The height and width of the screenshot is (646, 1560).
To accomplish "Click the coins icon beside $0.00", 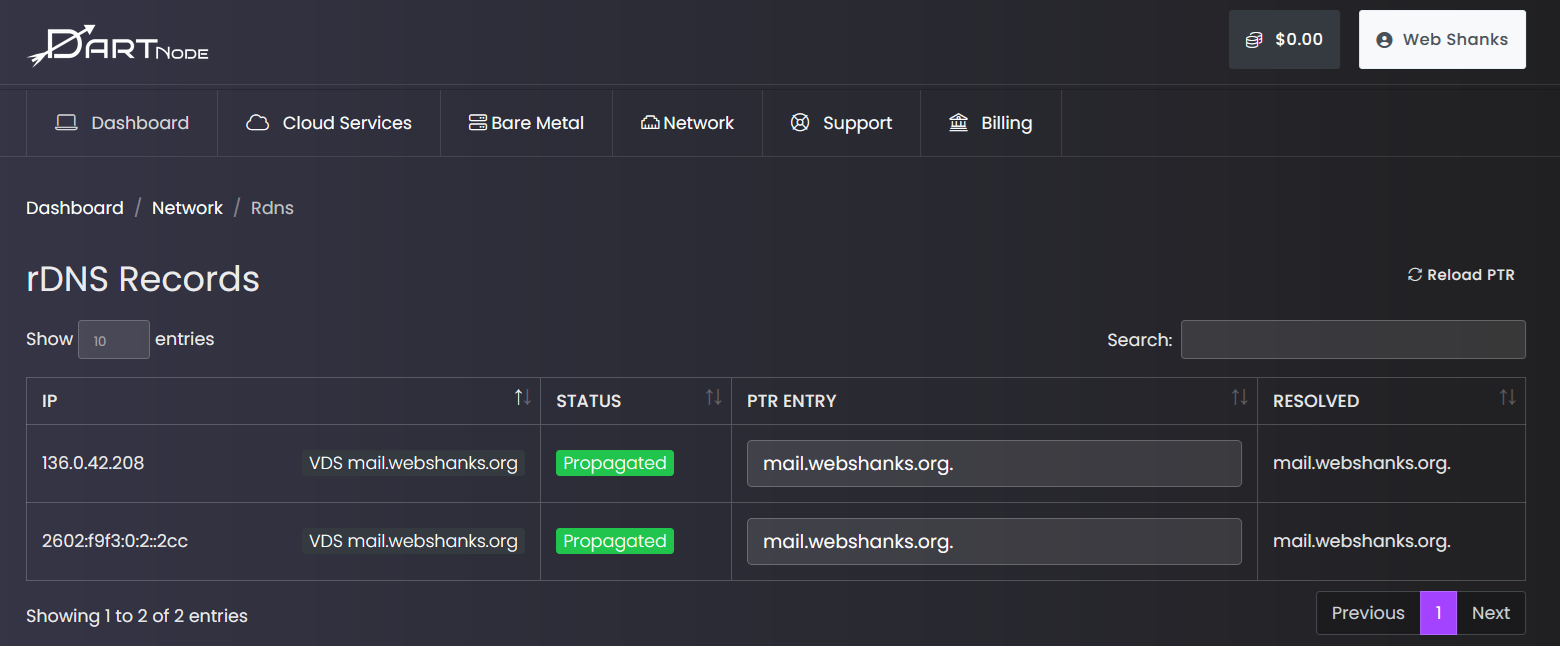I will pyautogui.click(x=1254, y=40).
